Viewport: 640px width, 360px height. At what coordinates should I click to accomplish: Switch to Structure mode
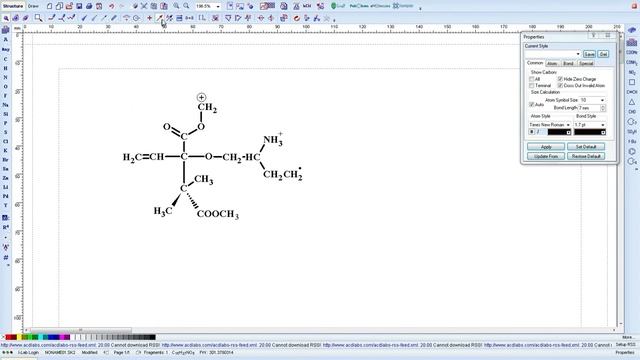point(13,6)
